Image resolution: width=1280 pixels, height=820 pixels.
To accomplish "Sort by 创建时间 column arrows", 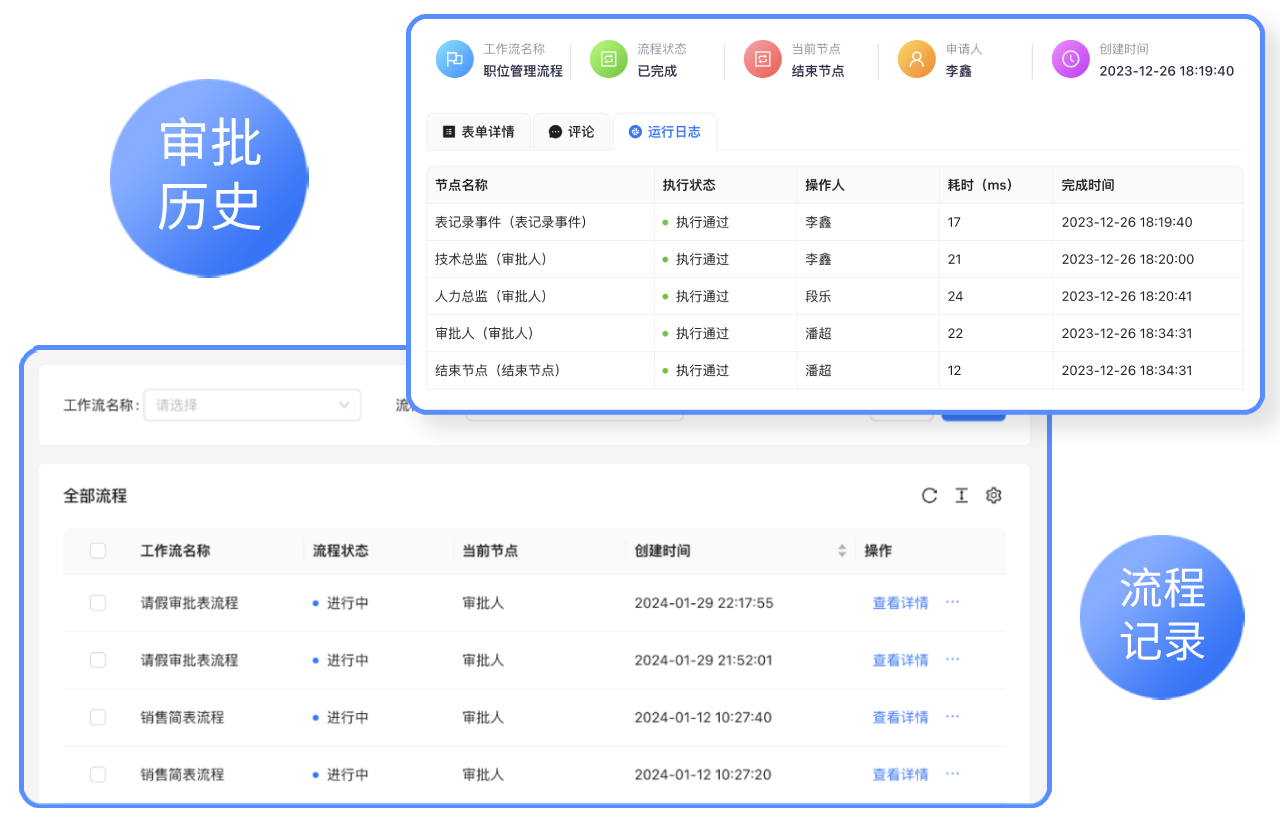I will pyautogui.click(x=842, y=551).
